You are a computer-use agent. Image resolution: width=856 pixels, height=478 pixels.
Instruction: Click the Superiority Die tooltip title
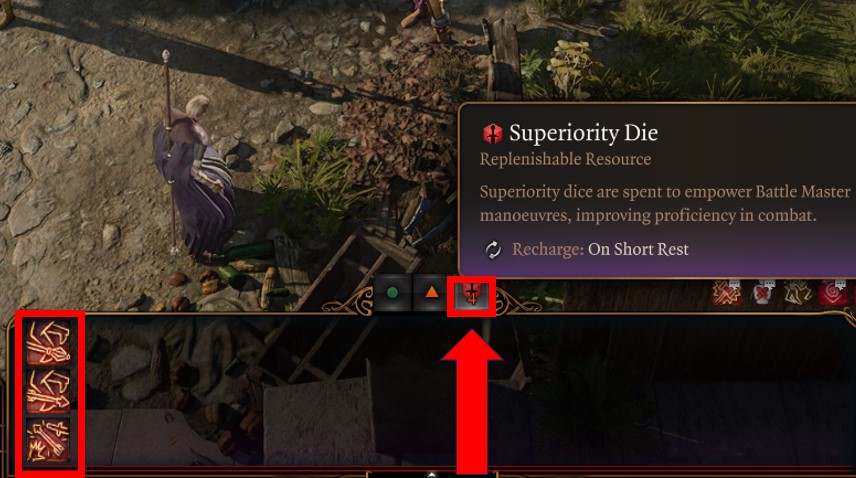pyautogui.click(x=584, y=133)
